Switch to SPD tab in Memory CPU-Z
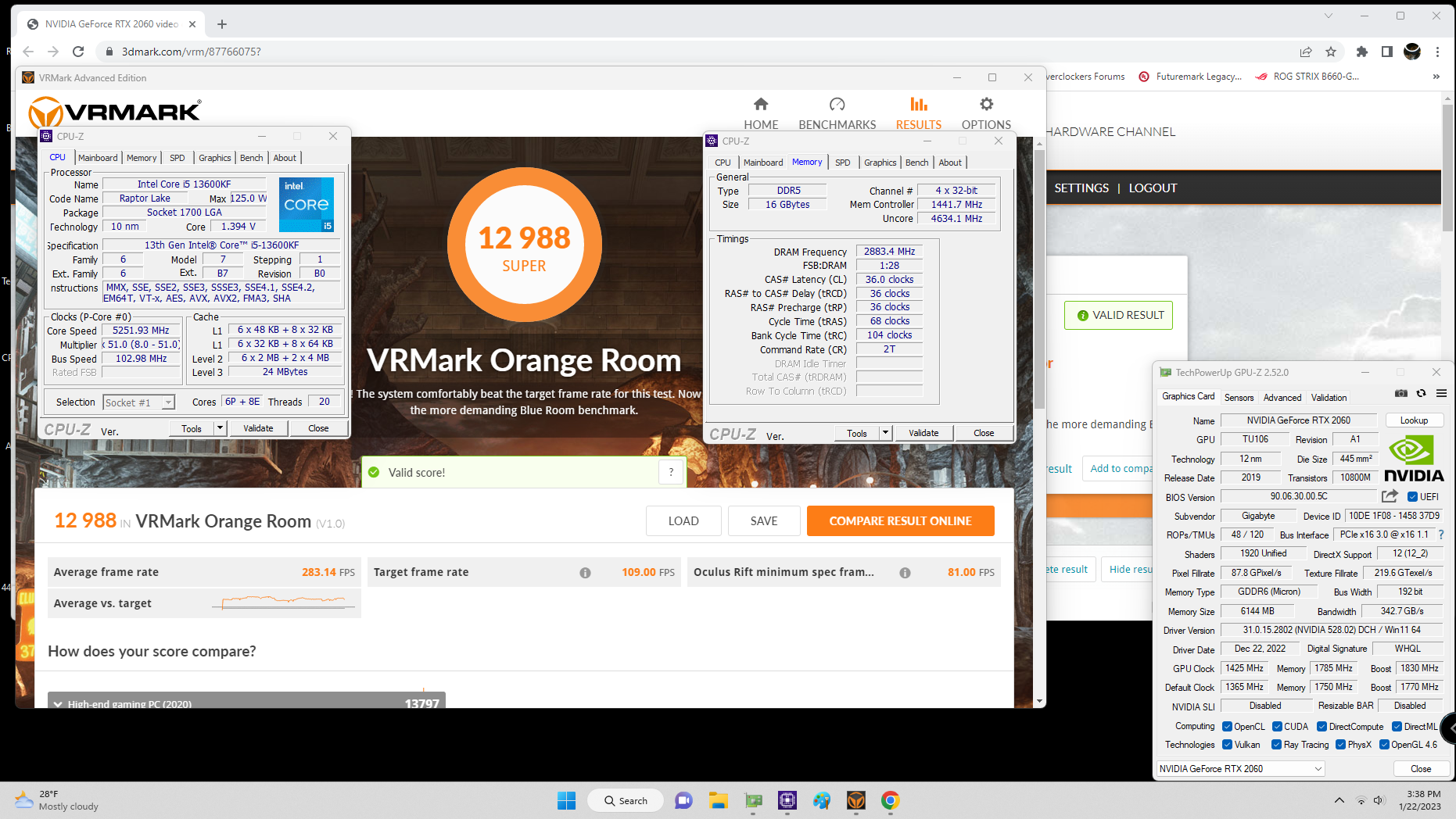This screenshot has width=1456, height=819. coord(842,163)
